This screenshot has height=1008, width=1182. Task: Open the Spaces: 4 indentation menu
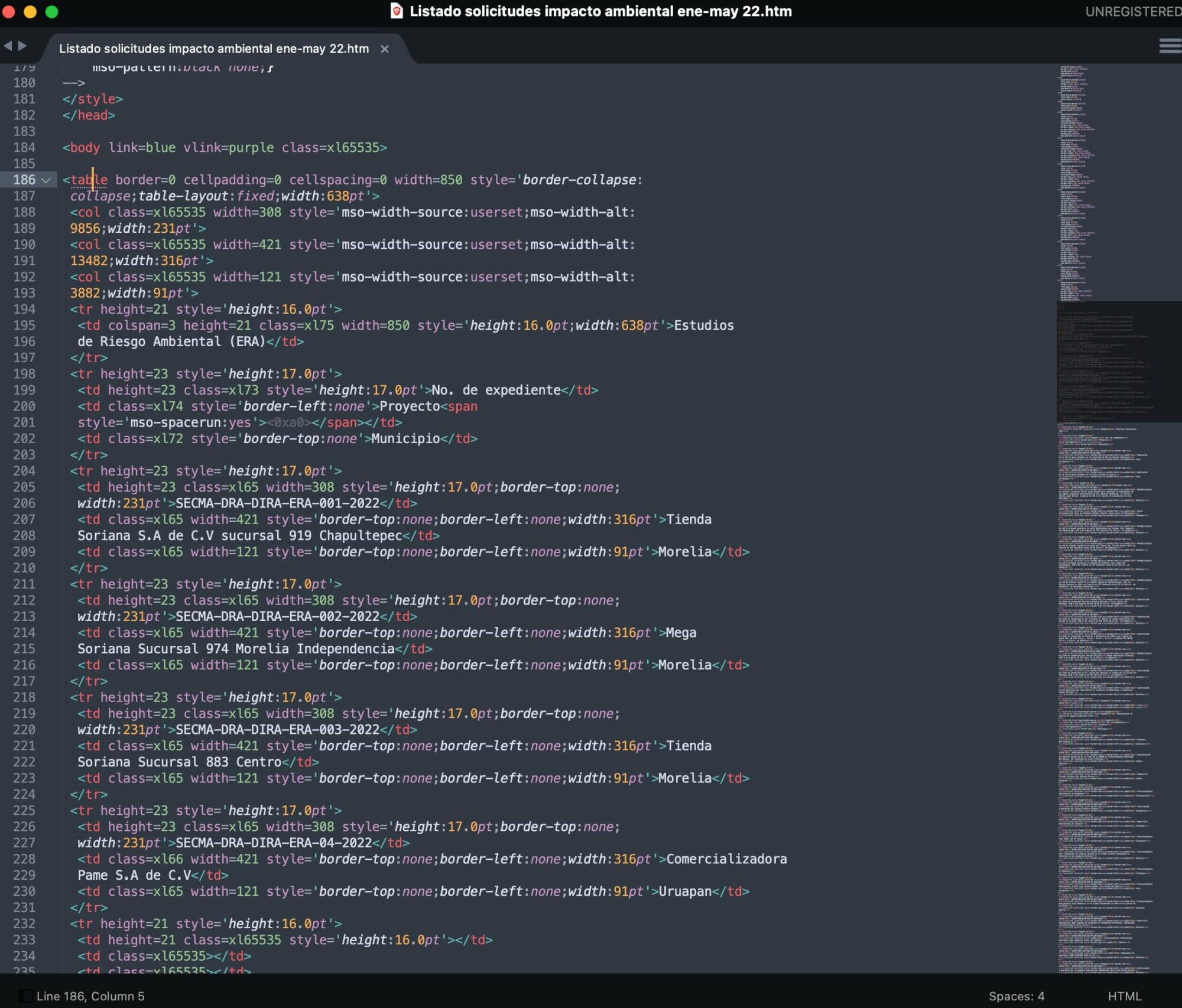click(1017, 996)
